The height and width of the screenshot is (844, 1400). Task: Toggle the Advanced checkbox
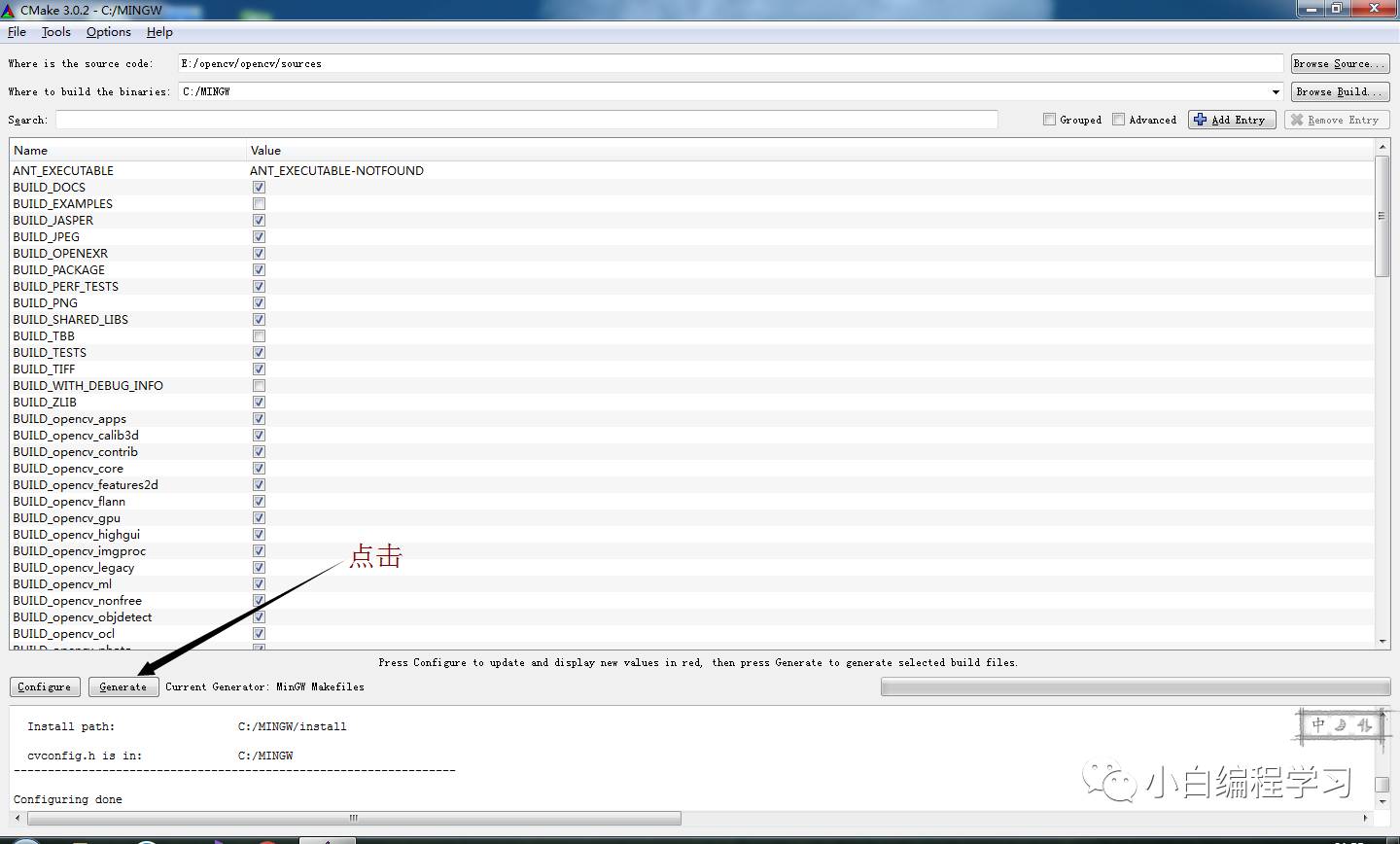coord(1118,120)
